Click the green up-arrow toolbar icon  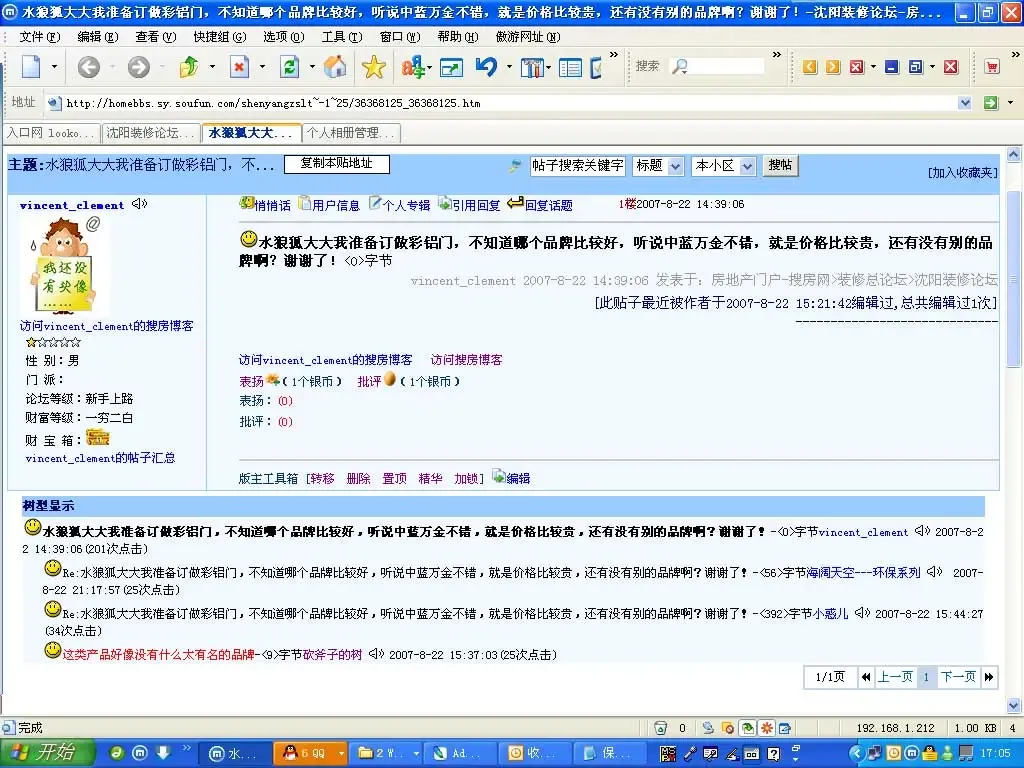click(x=189, y=67)
